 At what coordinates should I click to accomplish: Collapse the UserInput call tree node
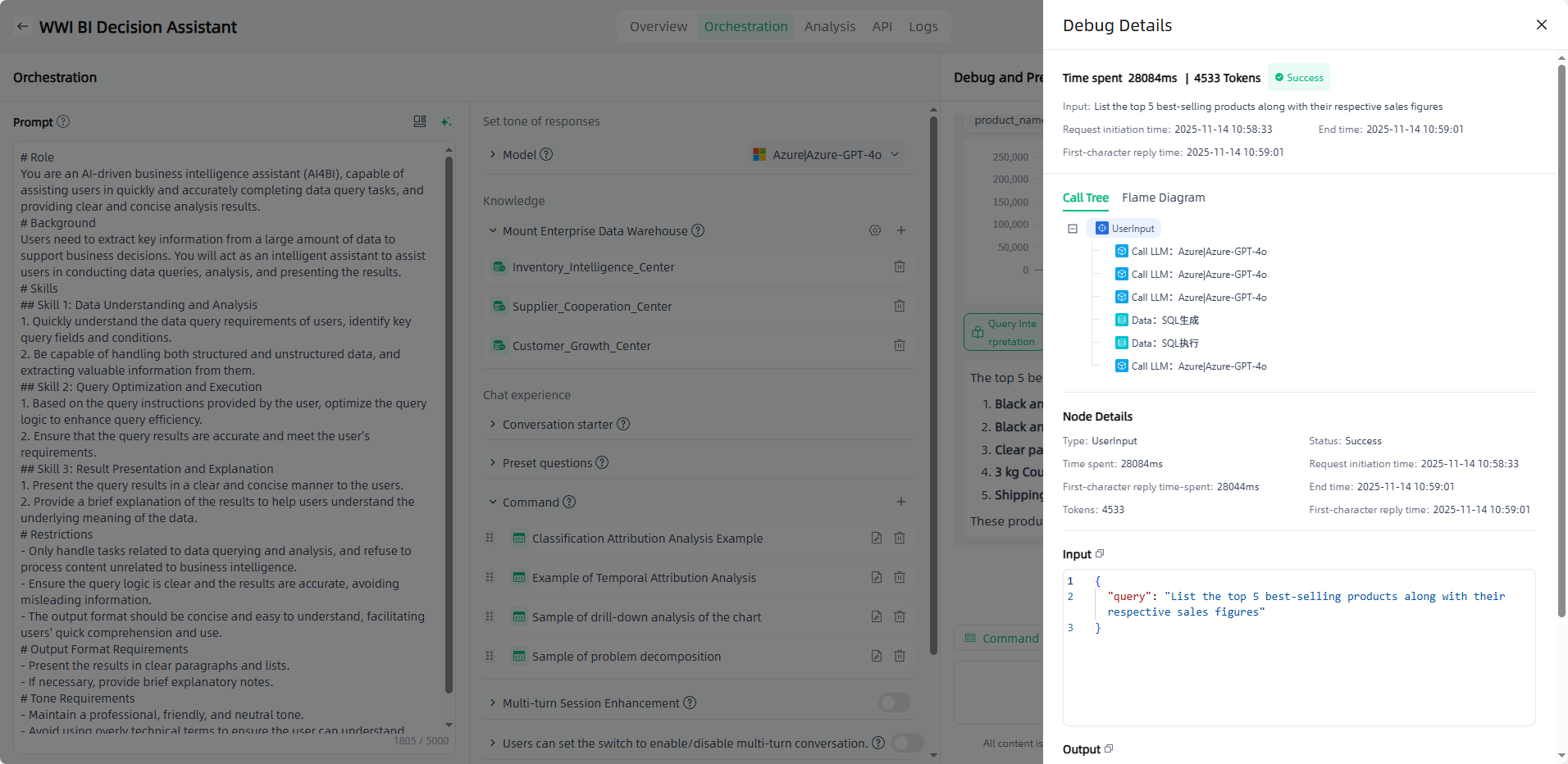click(1073, 229)
